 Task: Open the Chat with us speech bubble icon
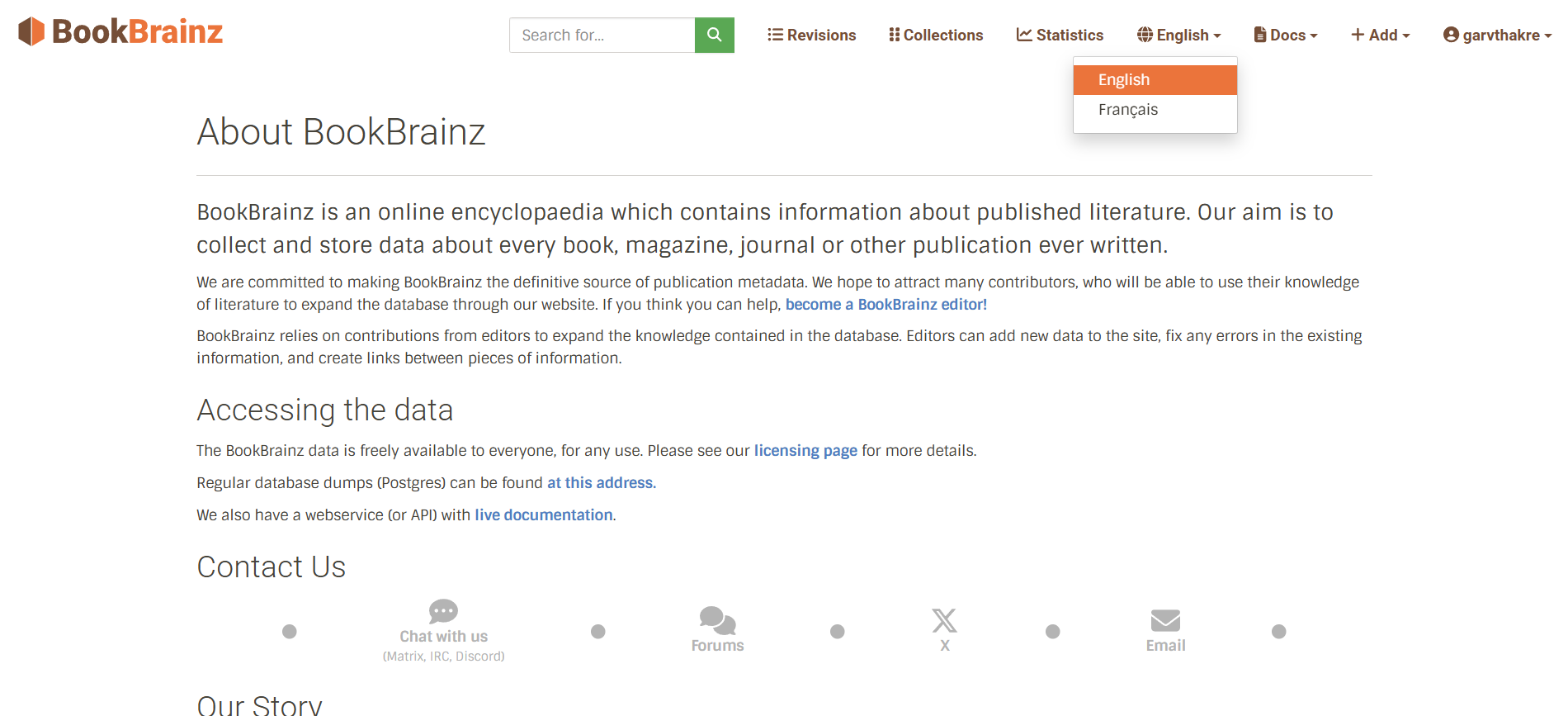click(x=443, y=611)
